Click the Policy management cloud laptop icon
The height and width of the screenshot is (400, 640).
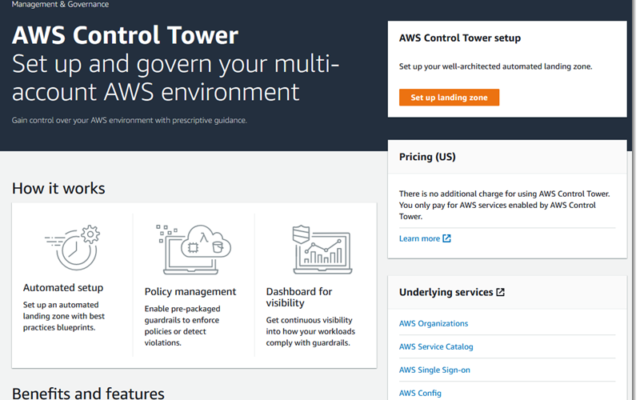pyautogui.click(x=193, y=249)
